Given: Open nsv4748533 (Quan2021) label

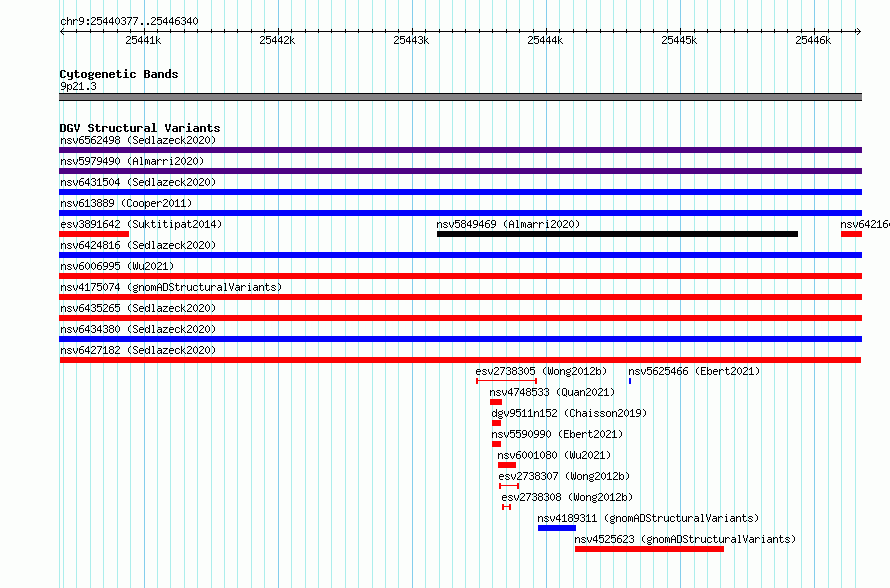Looking at the screenshot, I should (x=552, y=392).
